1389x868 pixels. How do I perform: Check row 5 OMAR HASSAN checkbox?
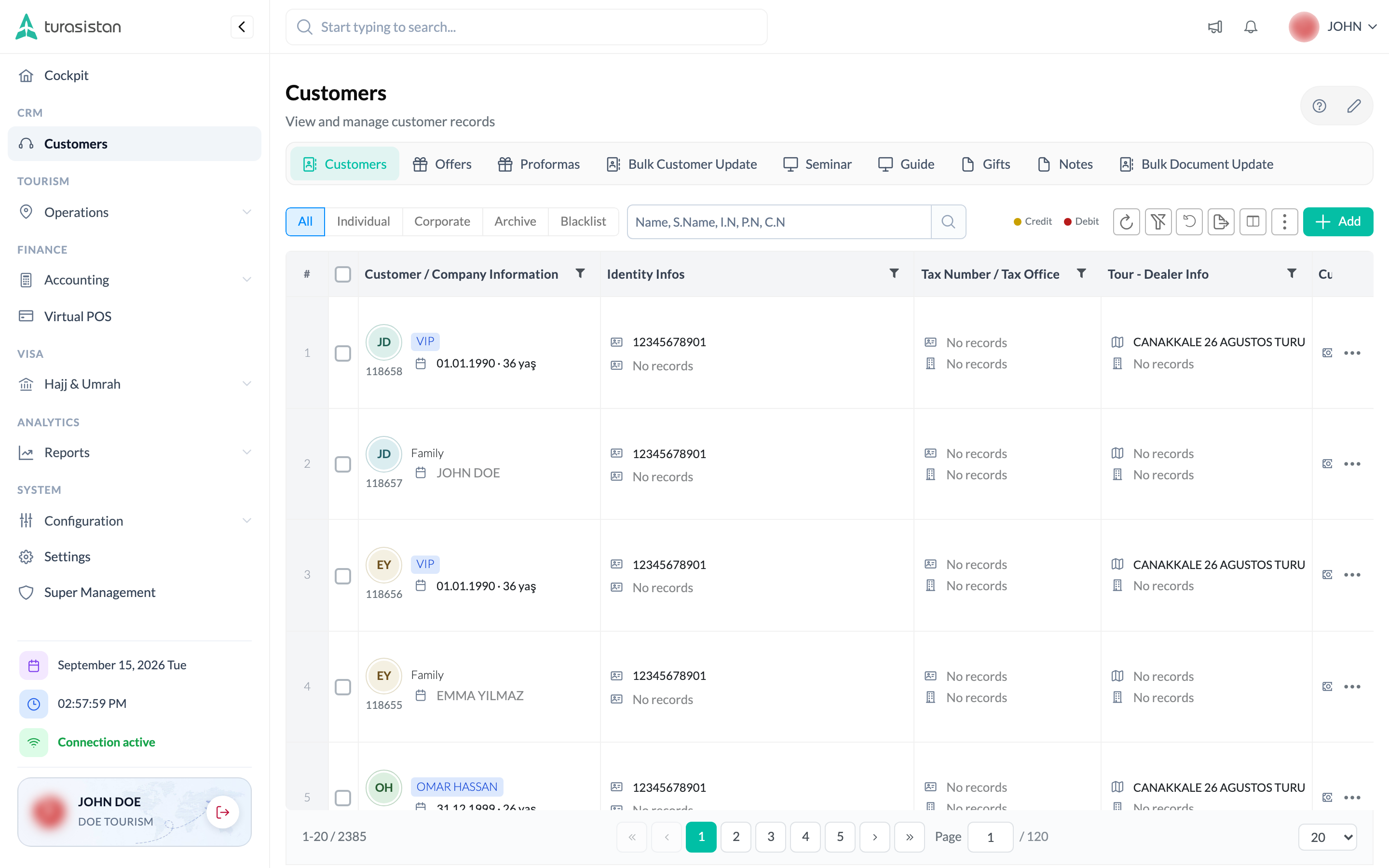[x=342, y=798]
